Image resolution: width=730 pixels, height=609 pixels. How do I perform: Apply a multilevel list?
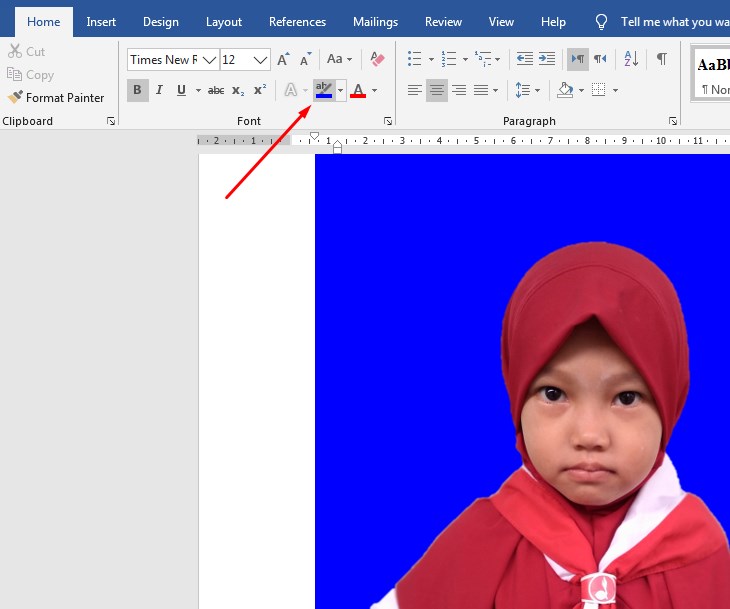[x=483, y=59]
